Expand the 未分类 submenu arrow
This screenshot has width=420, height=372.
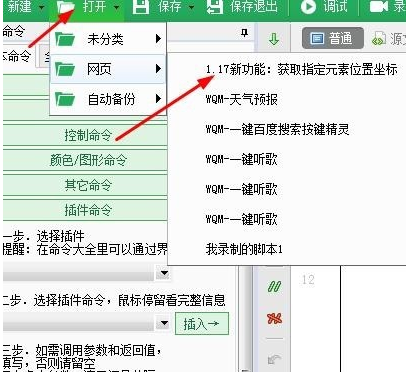[158, 39]
